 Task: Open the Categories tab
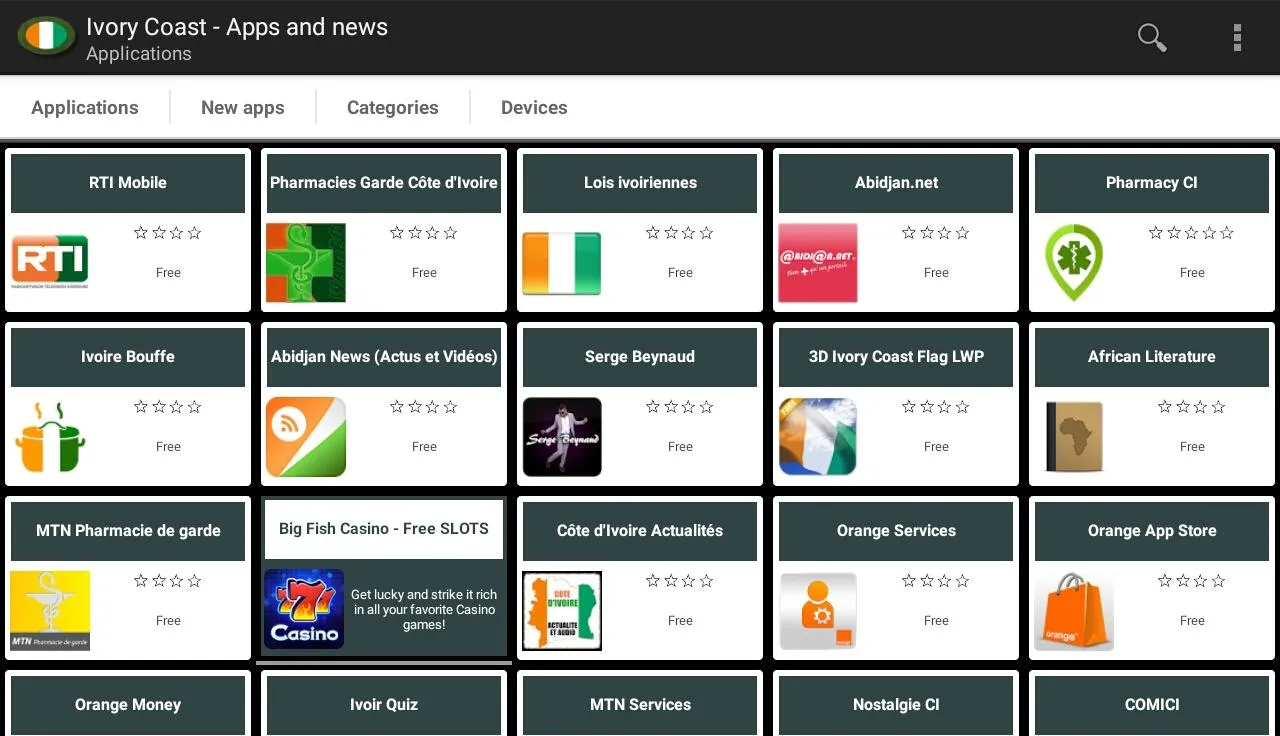pos(393,107)
